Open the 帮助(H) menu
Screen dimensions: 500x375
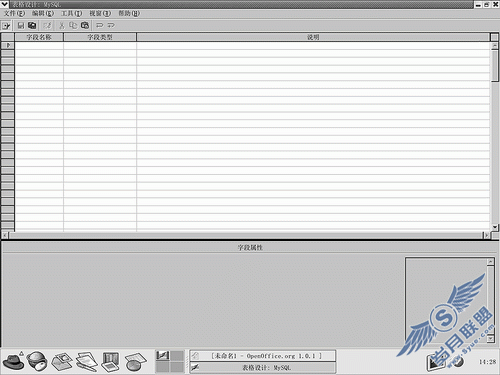point(129,13)
